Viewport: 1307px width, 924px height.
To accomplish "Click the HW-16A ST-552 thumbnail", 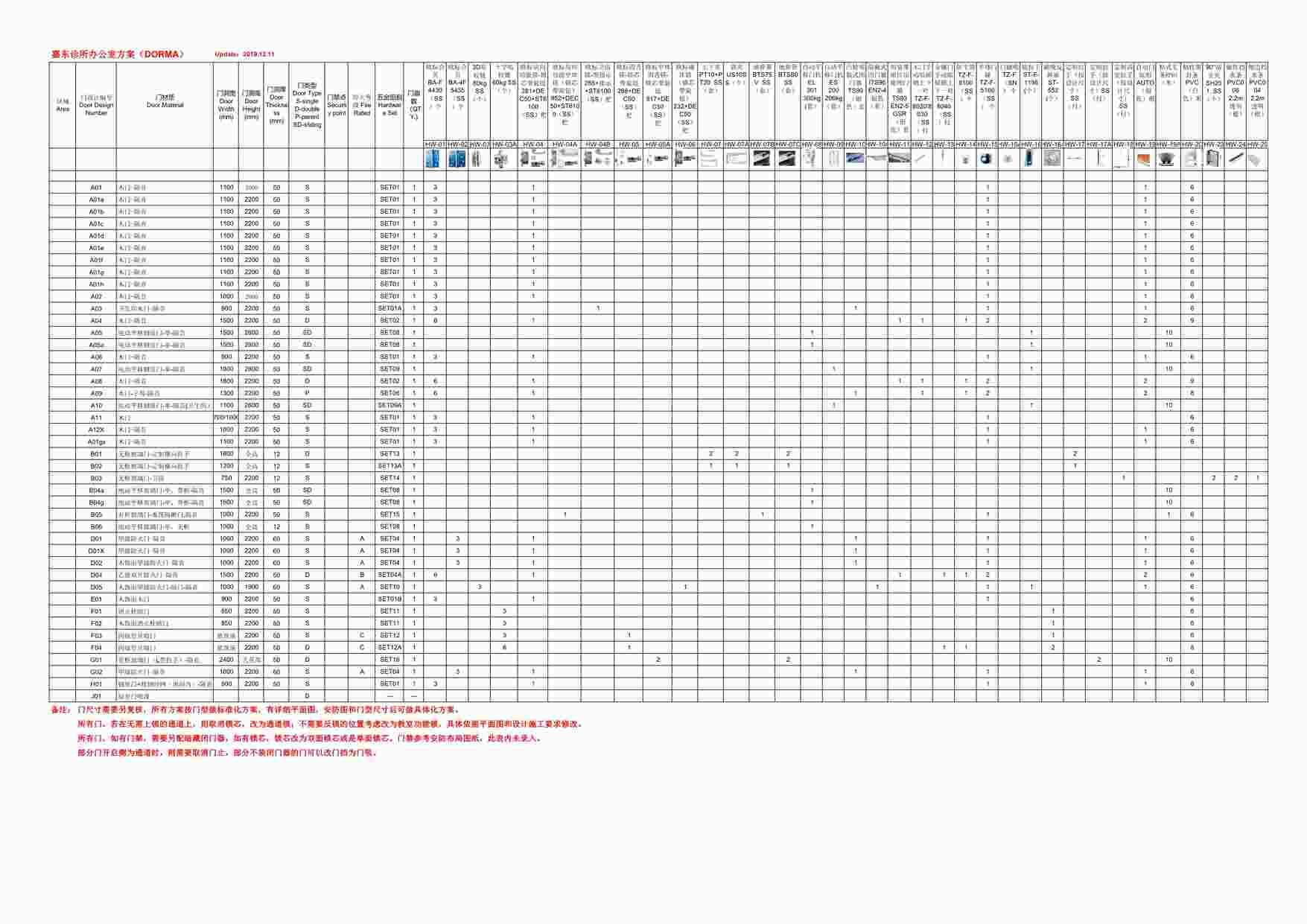I will click(1052, 159).
